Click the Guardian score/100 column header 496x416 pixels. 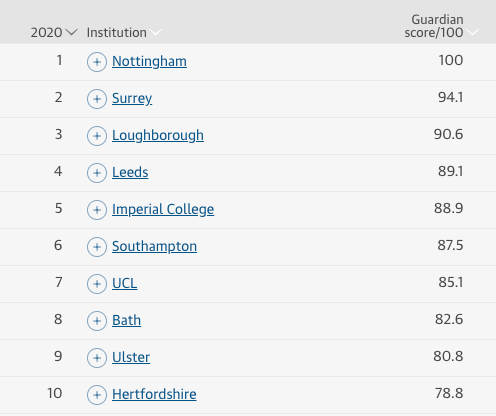[434, 26]
